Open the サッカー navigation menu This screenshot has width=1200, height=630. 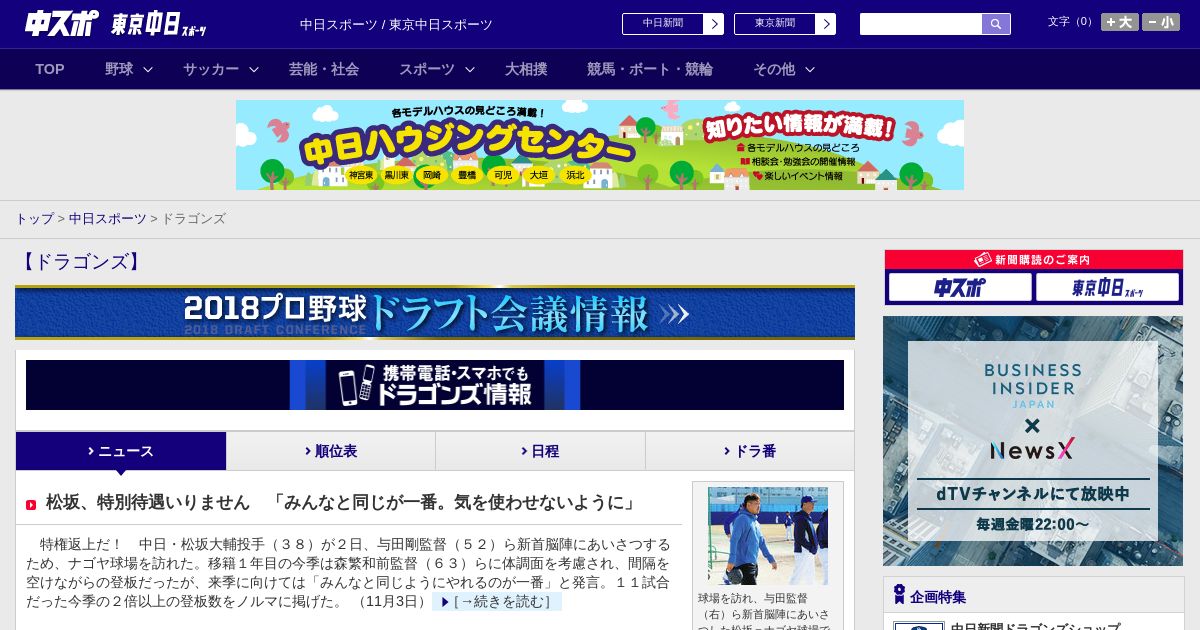click(211, 69)
